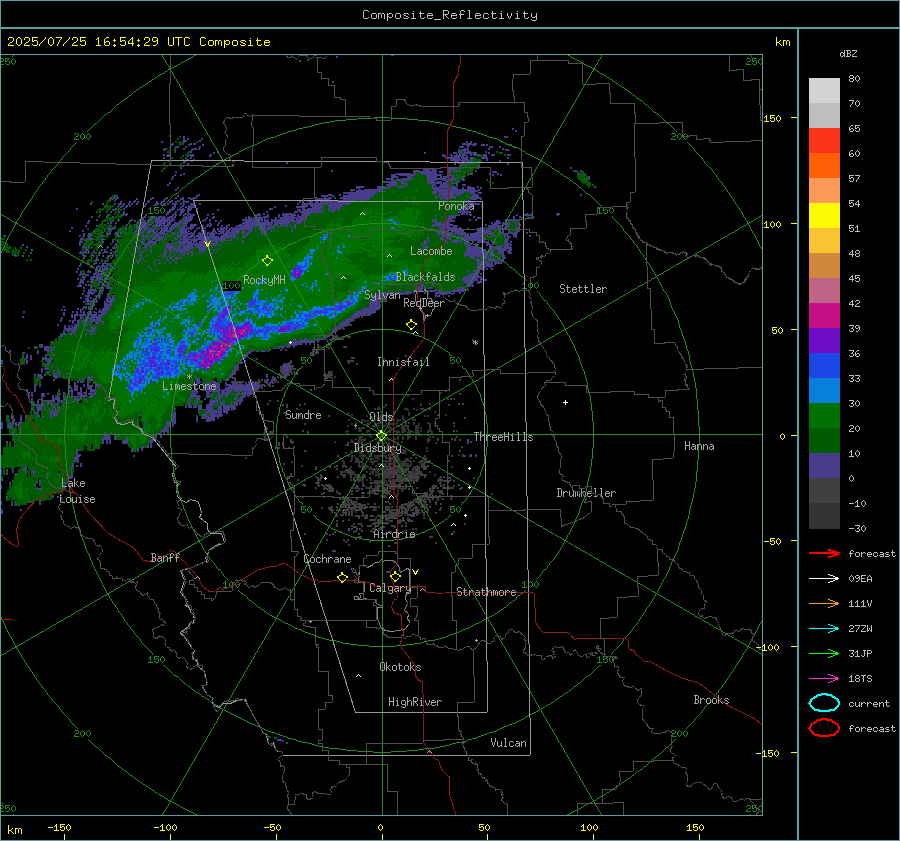Click the magenta 18TS arrow icon
Image resolution: width=900 pixels, height=841 pixels.
pos(824,679)
